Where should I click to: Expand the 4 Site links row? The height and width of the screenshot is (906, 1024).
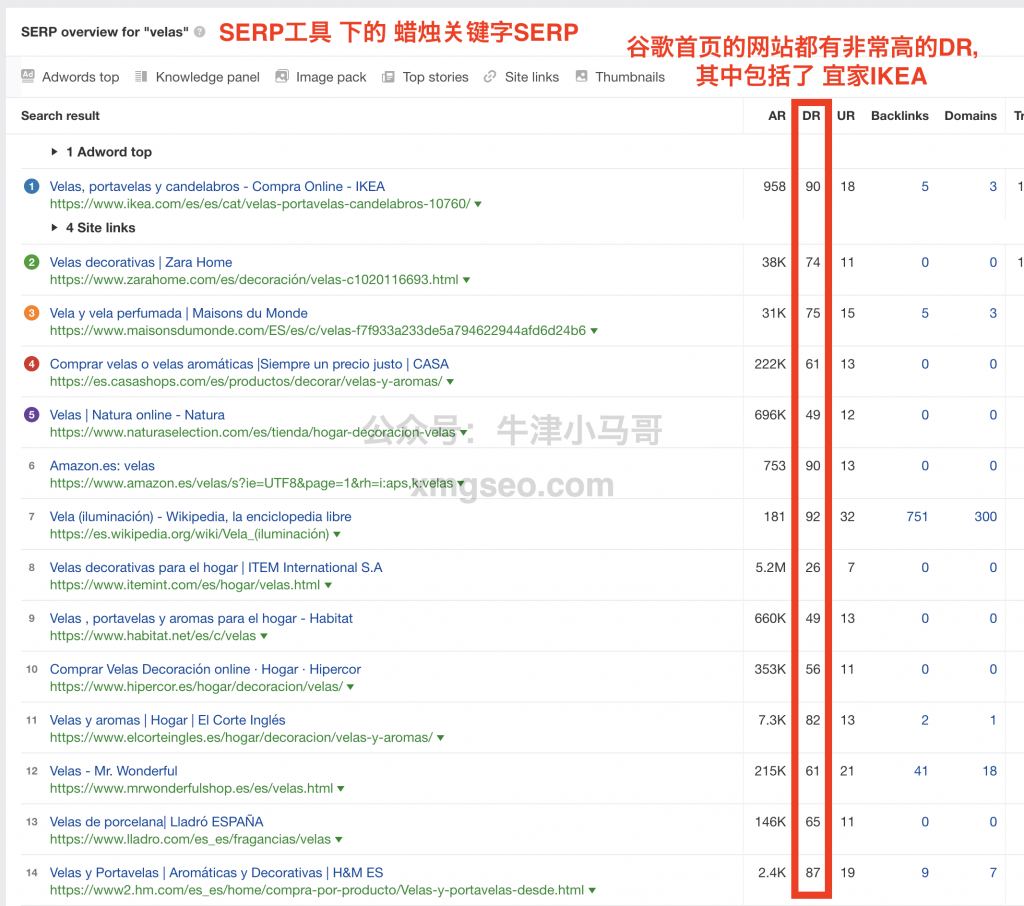tap(54, 227)
